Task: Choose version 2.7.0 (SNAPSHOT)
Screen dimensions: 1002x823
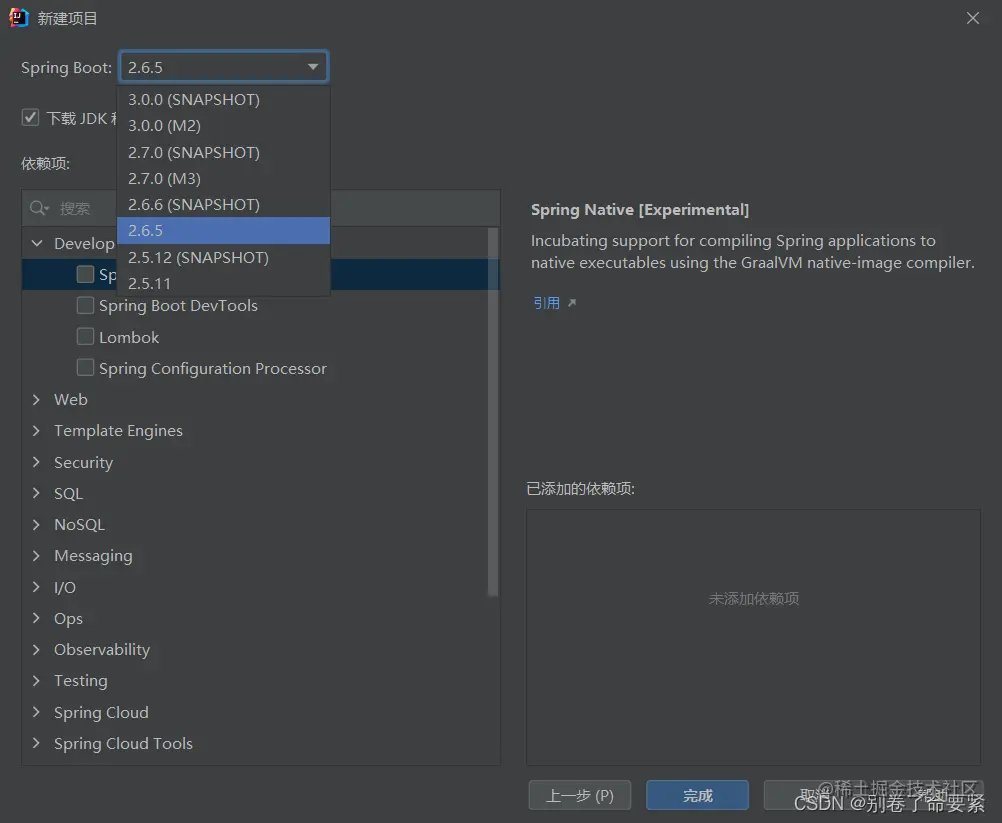Action: pos(224,153)
